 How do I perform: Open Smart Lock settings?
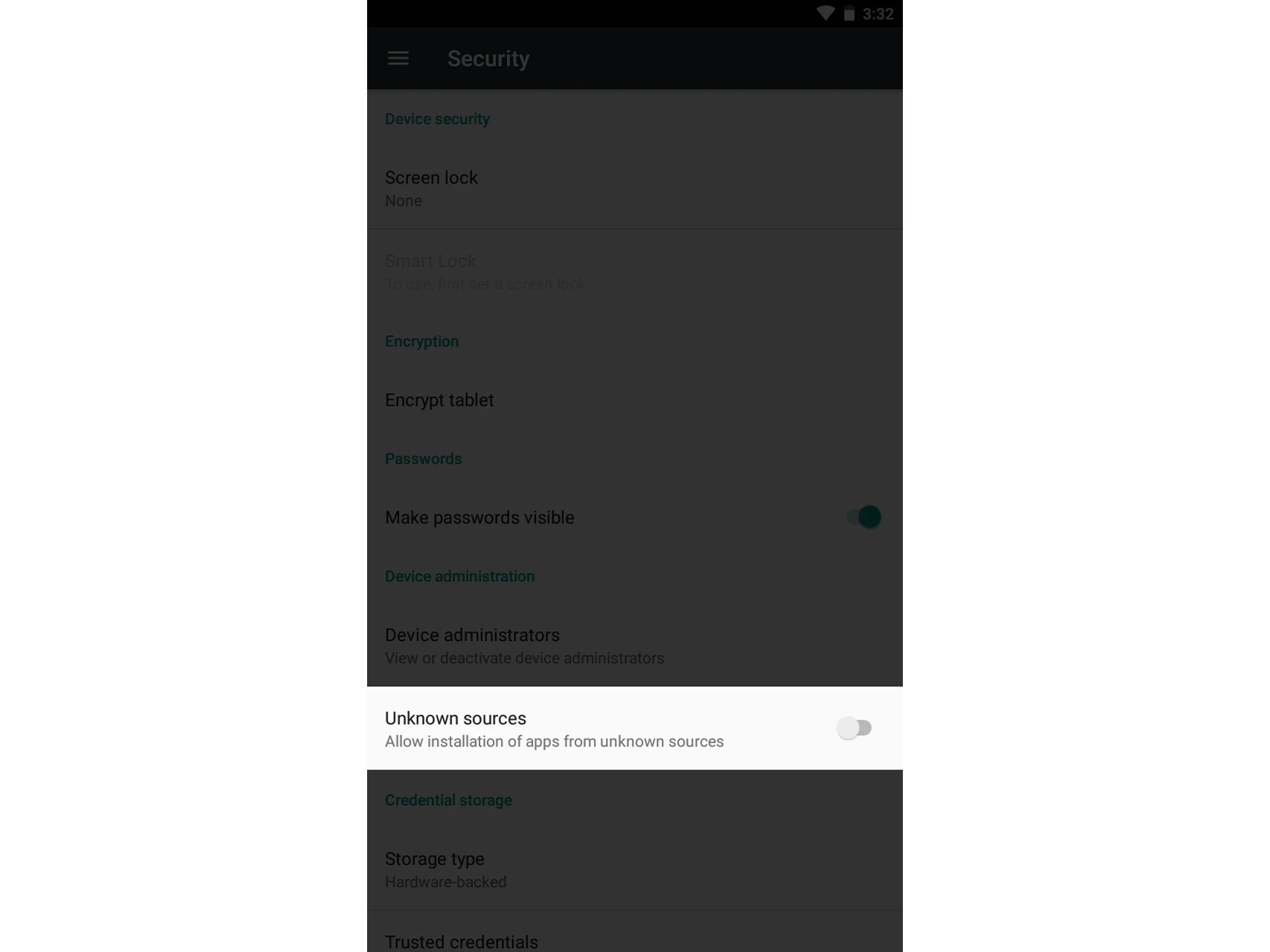(634, 271)
